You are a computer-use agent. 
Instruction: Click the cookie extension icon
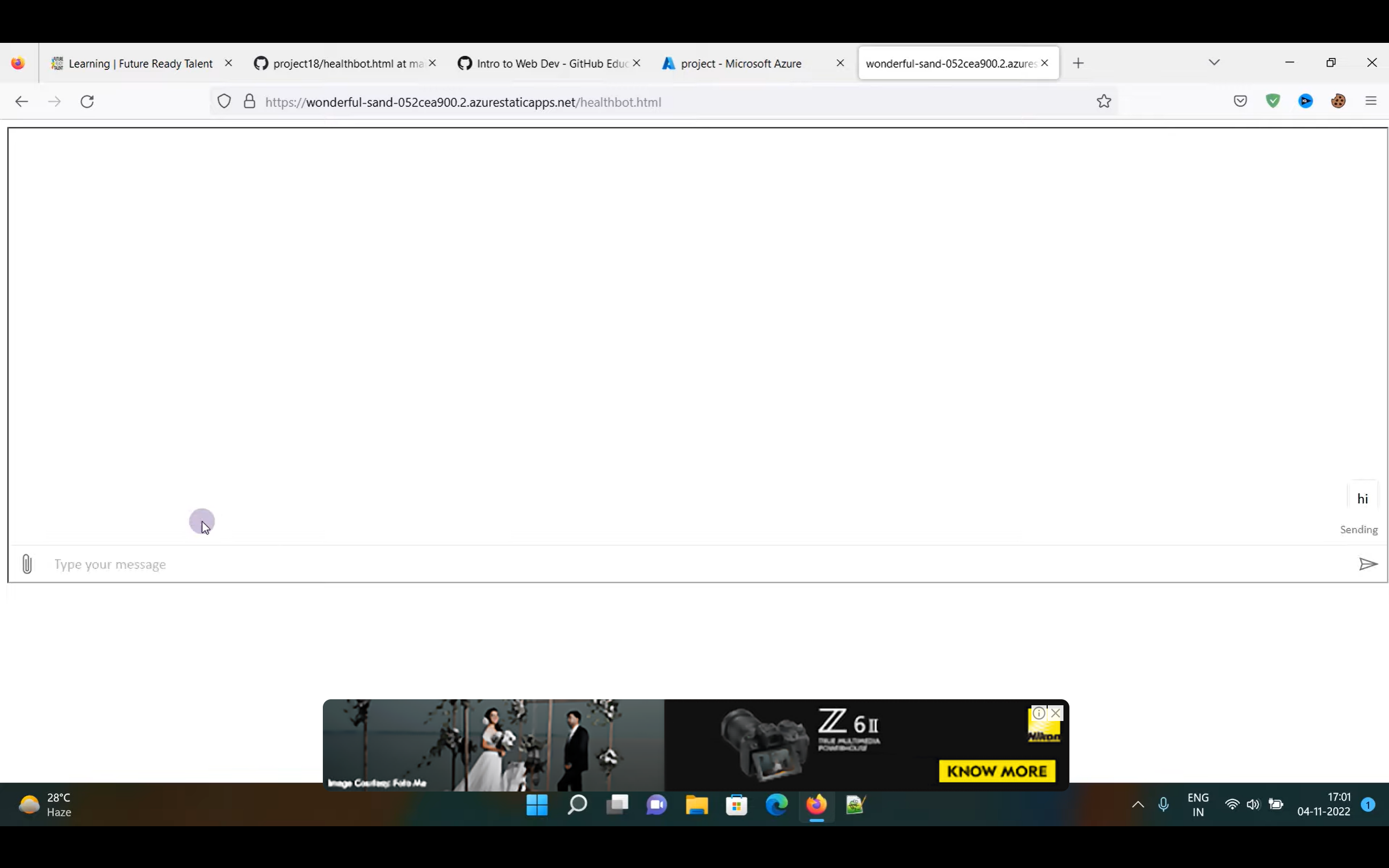point(1338,101)
